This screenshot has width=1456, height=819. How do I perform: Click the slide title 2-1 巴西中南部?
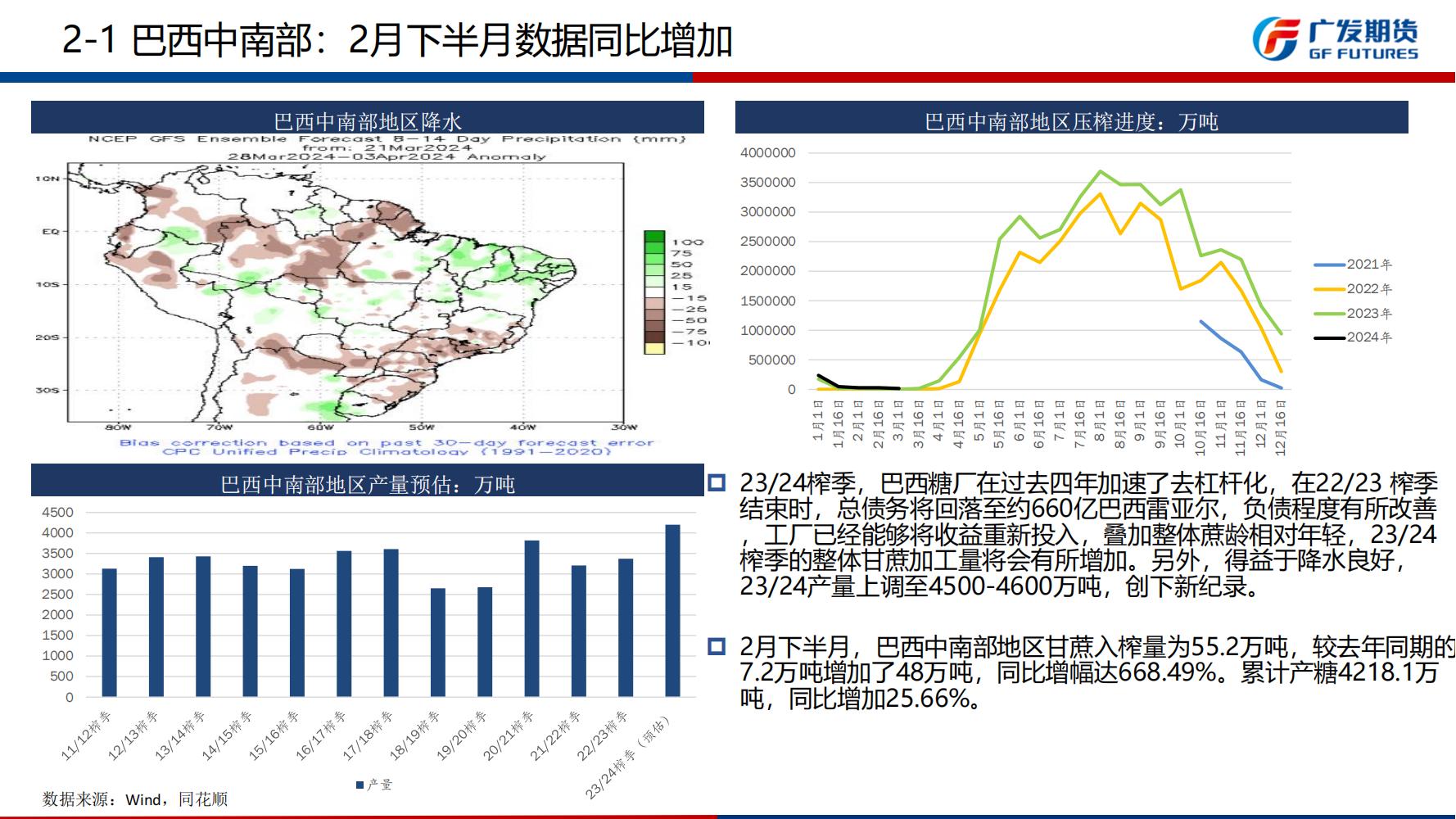pos(397,40)
